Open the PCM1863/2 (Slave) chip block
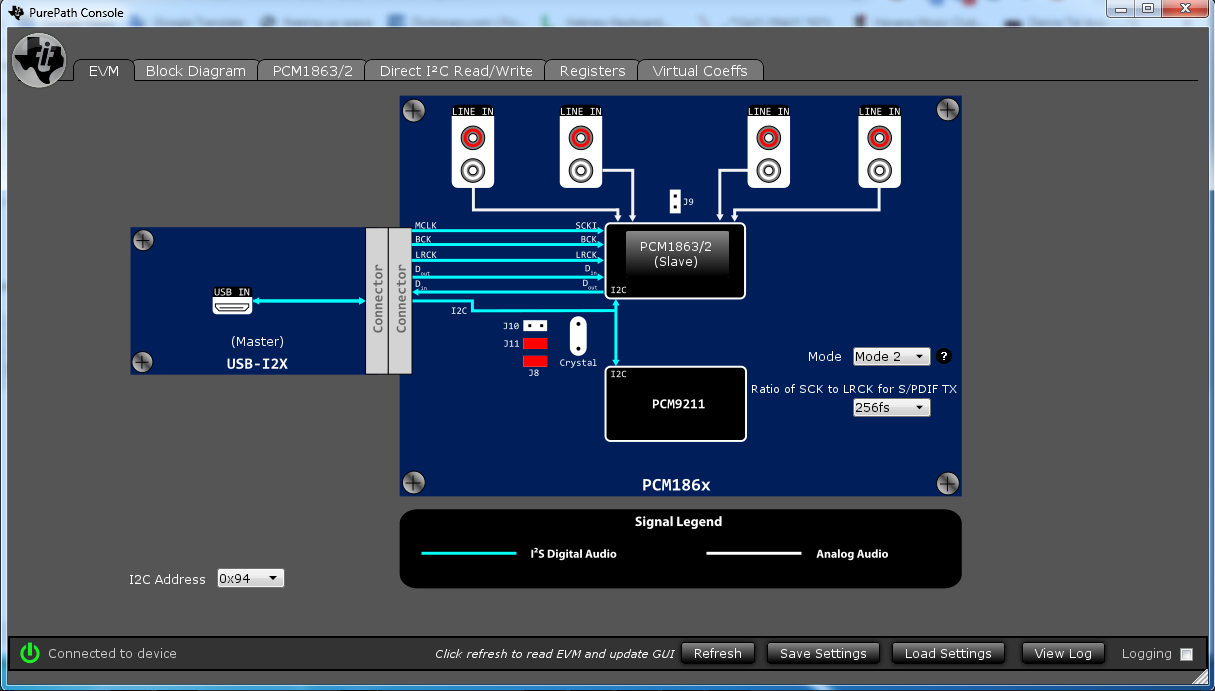 point(675,261)
